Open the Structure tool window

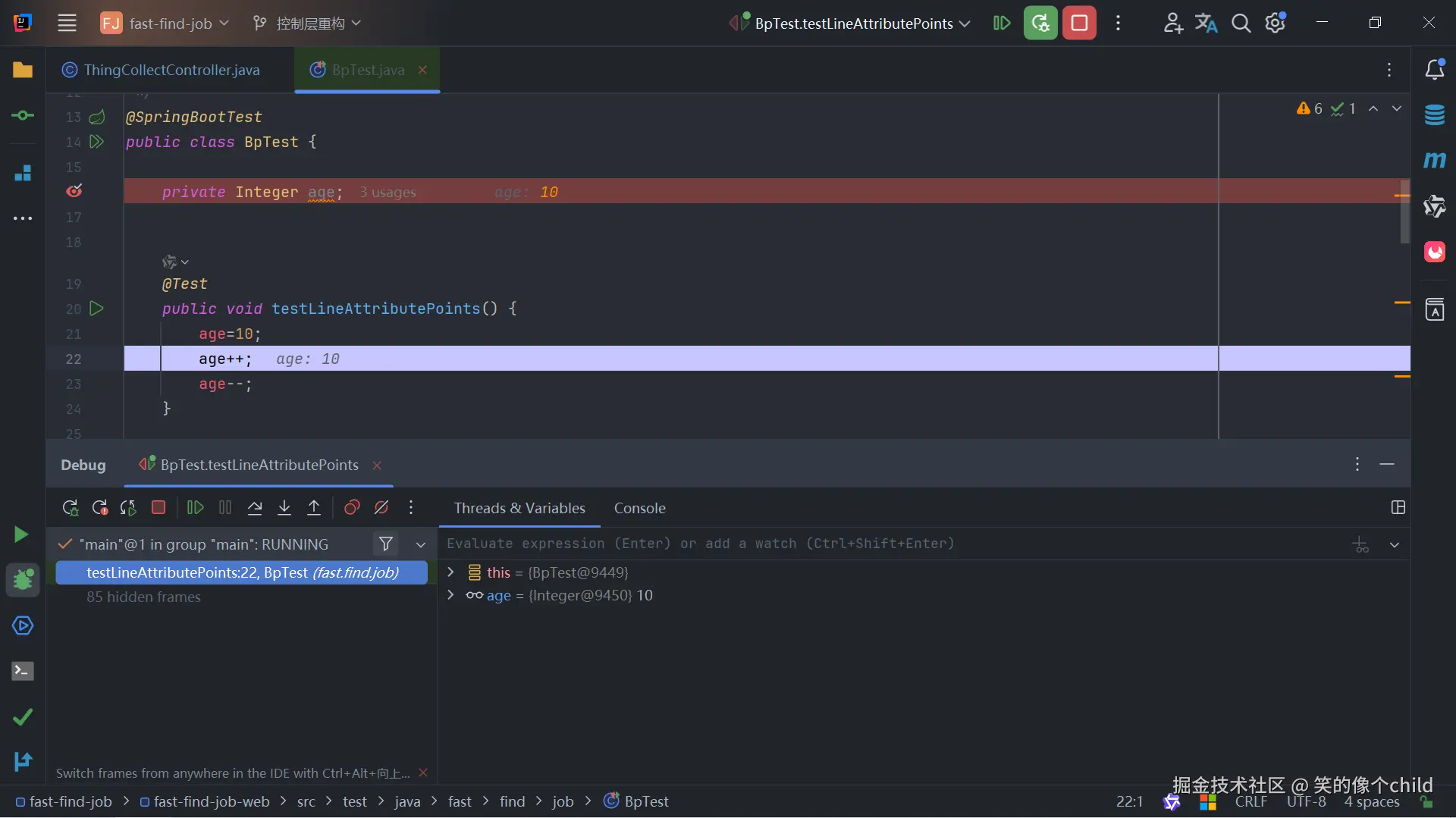(x=23, y=173)
